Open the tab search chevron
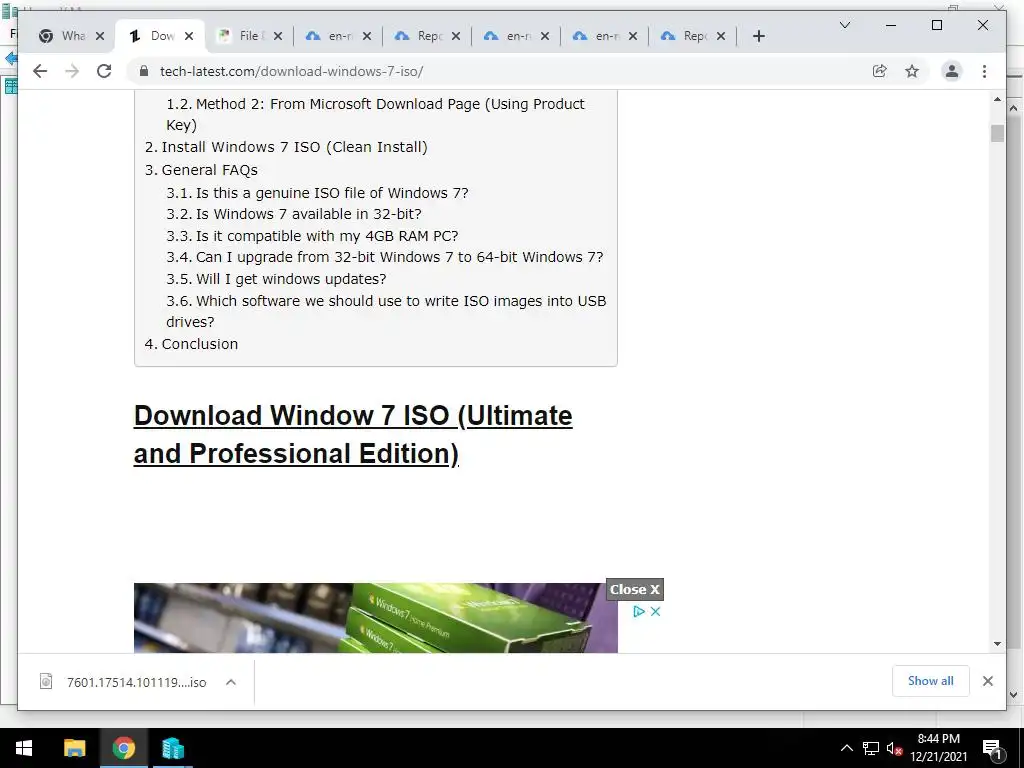 point(844,25)
